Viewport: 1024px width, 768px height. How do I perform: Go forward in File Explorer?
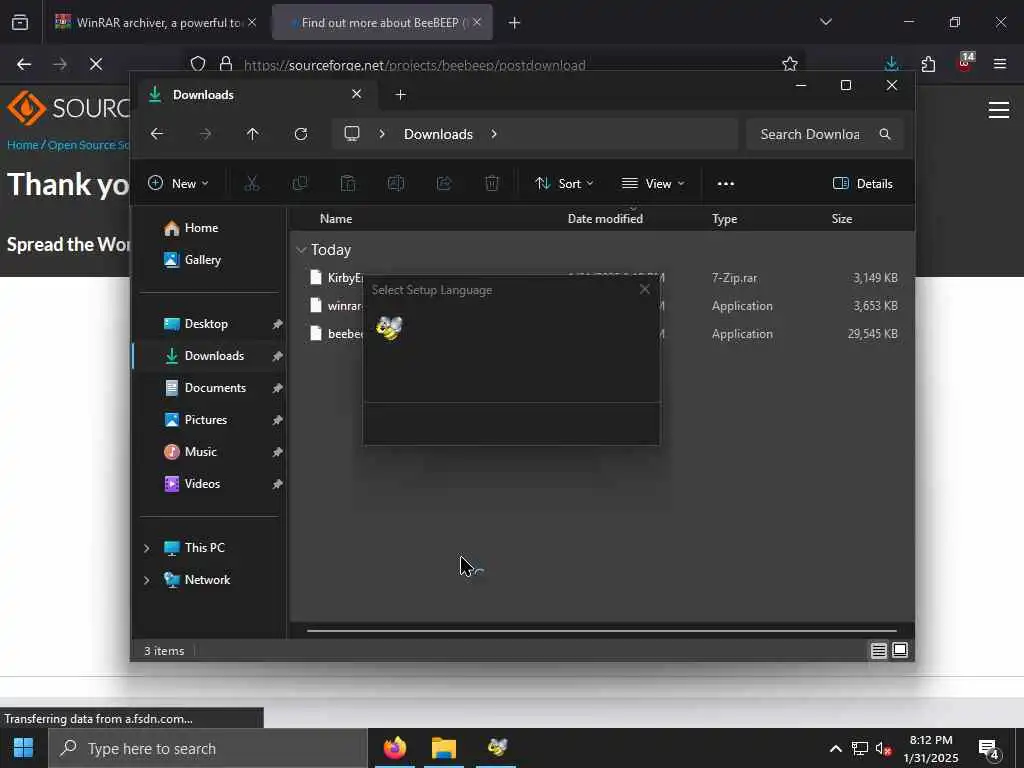coord(205,134)
